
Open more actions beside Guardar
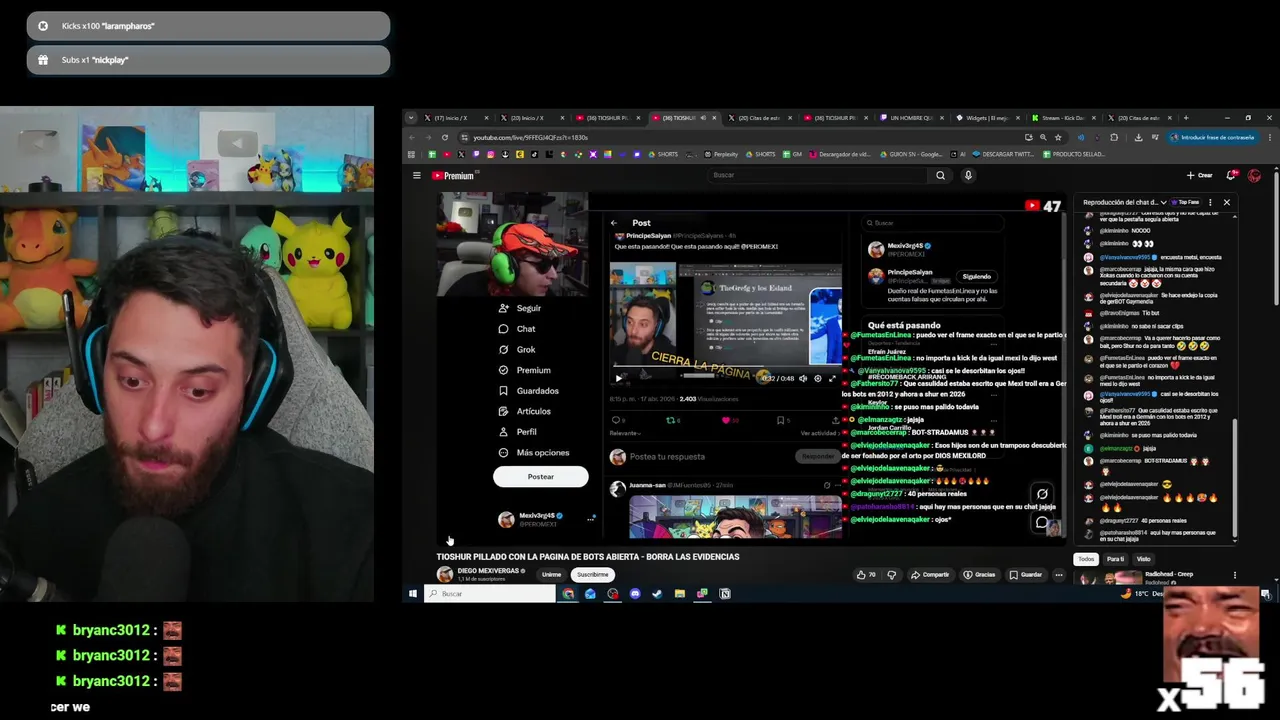tap(1059, 575)
